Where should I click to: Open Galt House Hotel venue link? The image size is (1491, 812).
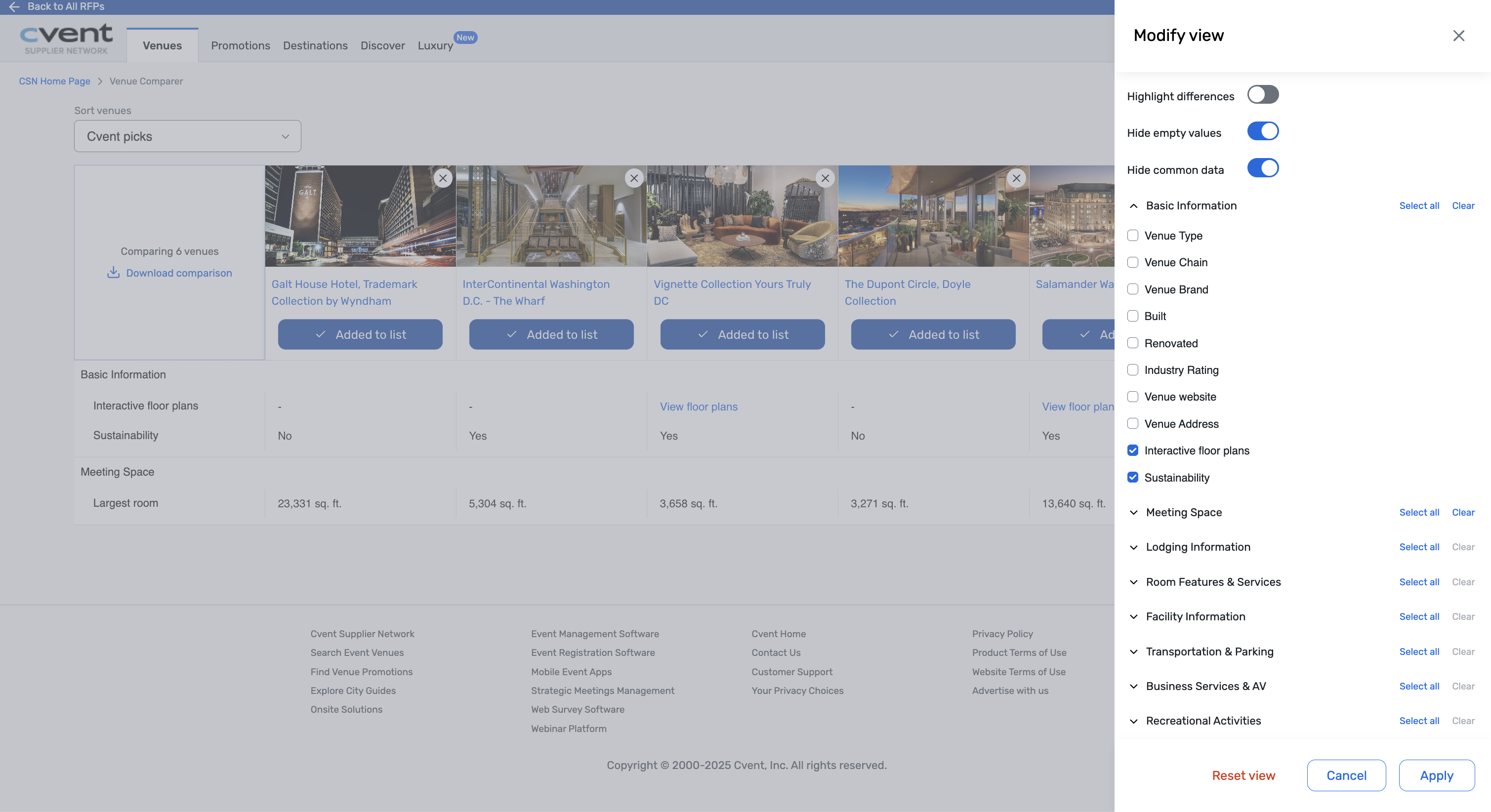click(344, 292)
